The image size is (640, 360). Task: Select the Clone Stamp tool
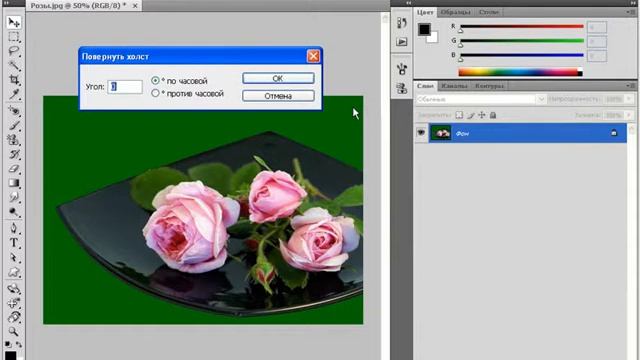pyautogui.click(x=13, y=140)
